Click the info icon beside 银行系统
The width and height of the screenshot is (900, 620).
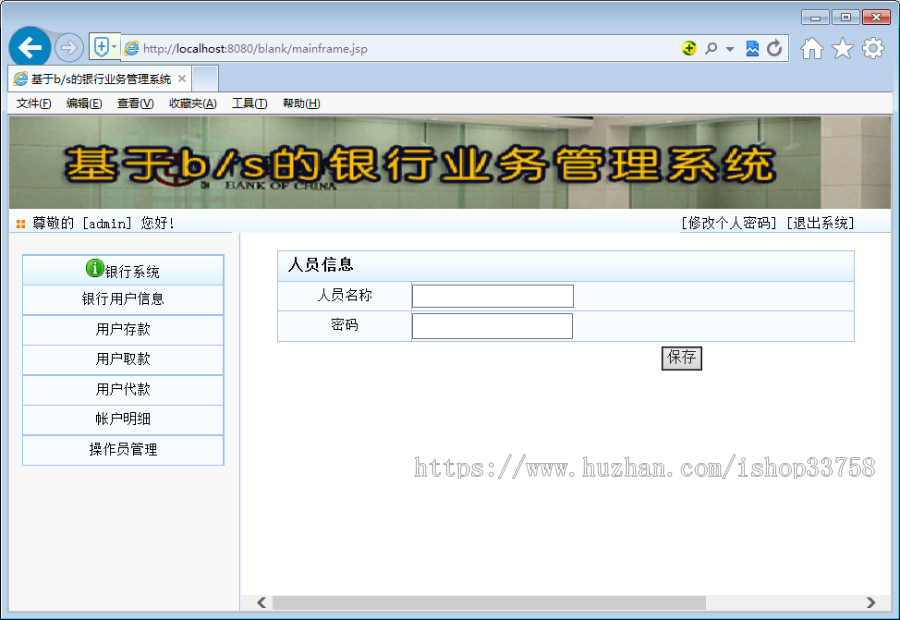pos(95,268)
